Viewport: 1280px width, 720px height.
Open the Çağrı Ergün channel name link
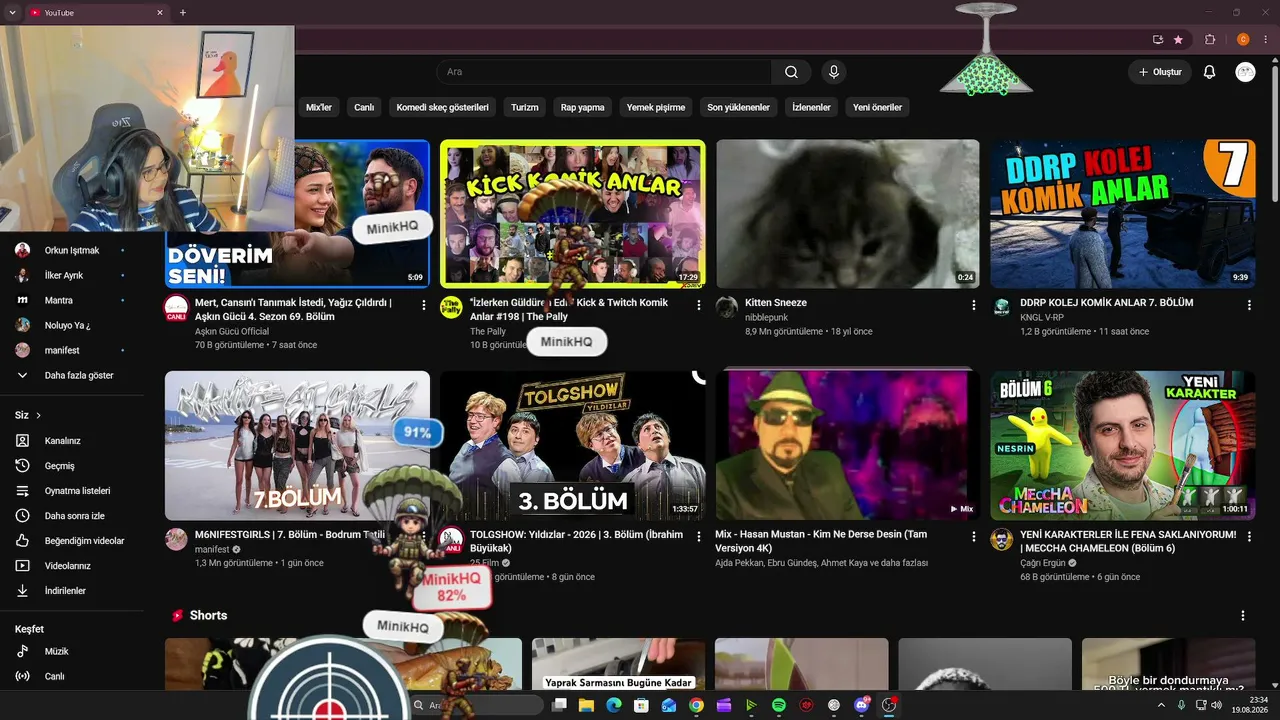(x=1043, y=563)
